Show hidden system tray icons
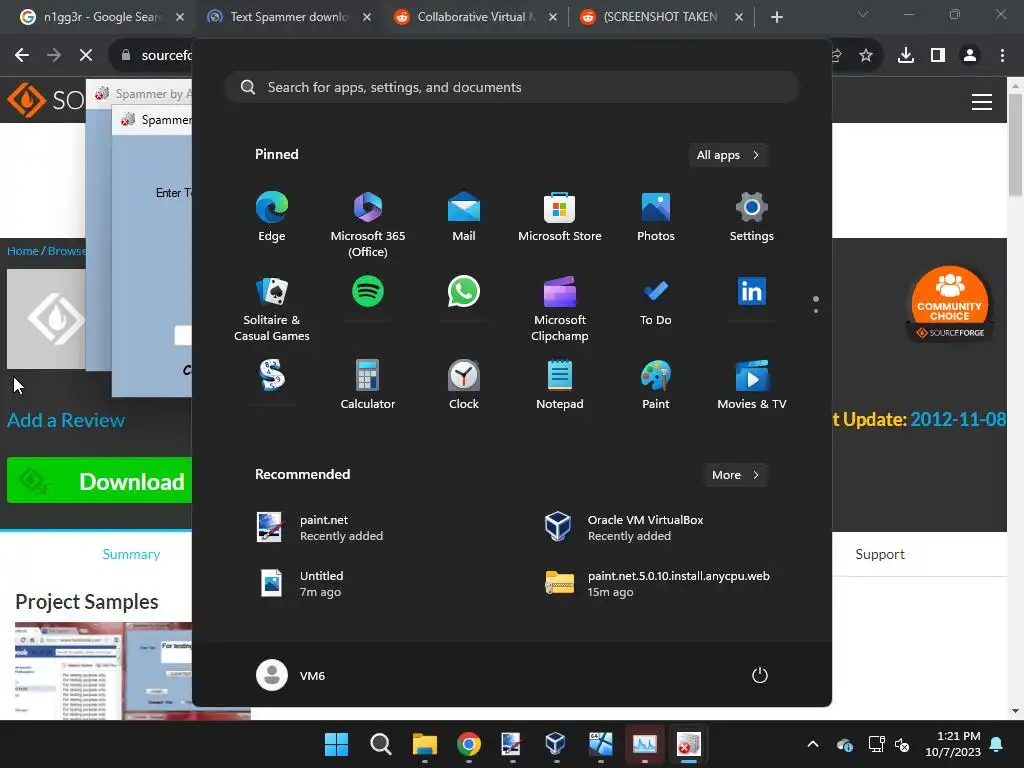The height and width of the screenshot is (768, 1024). coord(813,744)
